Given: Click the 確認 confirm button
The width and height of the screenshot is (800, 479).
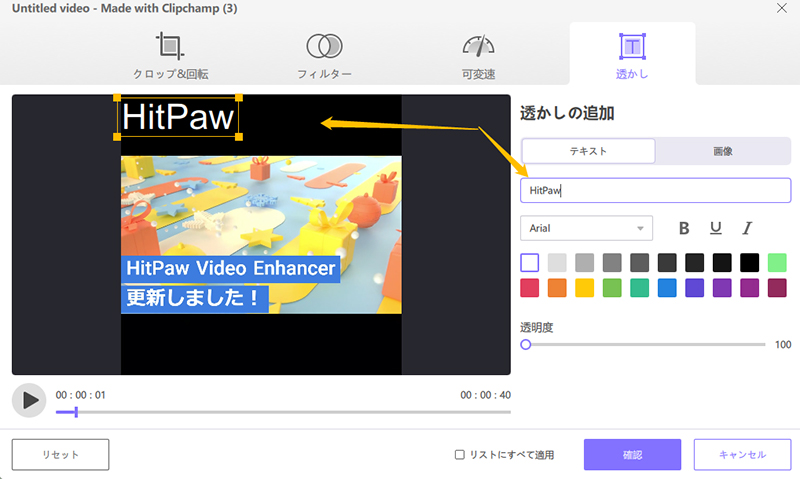Looking at the screenshot, I should (x=633, y=455).
